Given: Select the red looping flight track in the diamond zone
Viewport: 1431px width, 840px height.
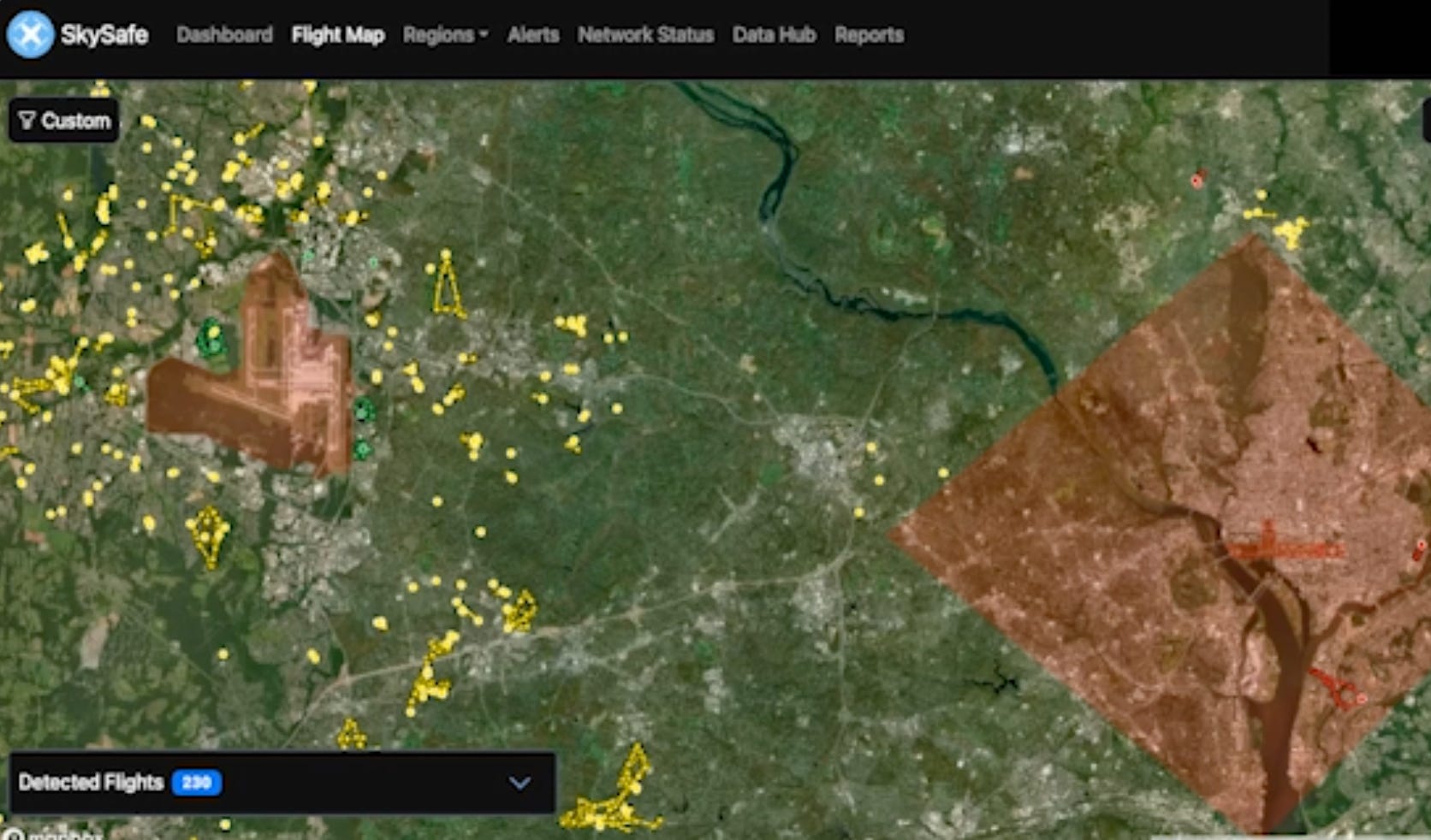Looking at the screenshot, I should [1336, 689].
